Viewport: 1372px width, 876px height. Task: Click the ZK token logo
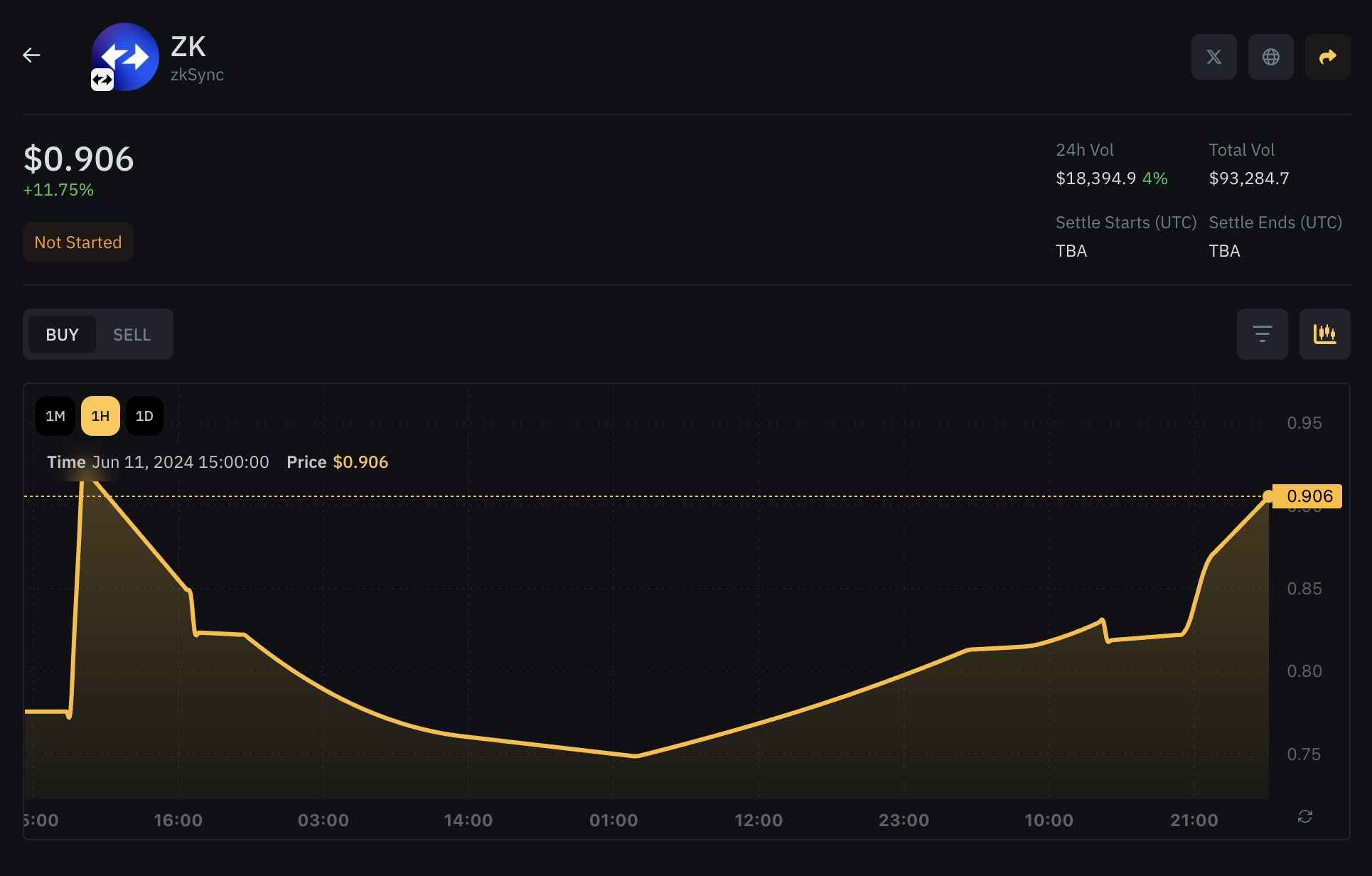pos(125,57)
